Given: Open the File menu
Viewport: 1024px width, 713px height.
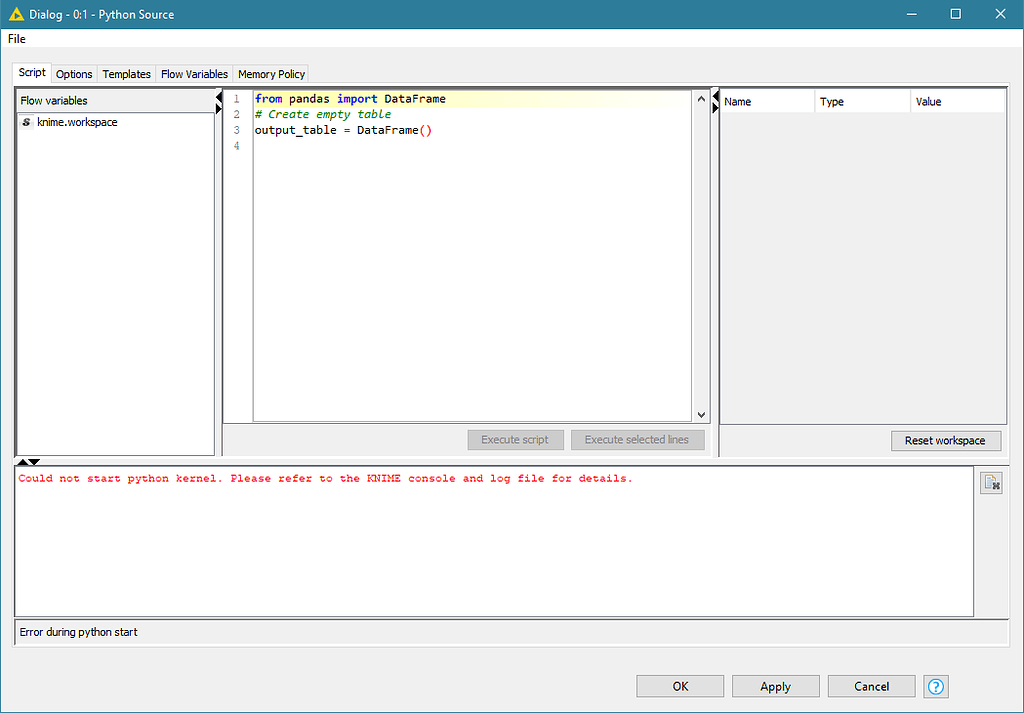Looking at the screenshot, I should click(16, 38).
